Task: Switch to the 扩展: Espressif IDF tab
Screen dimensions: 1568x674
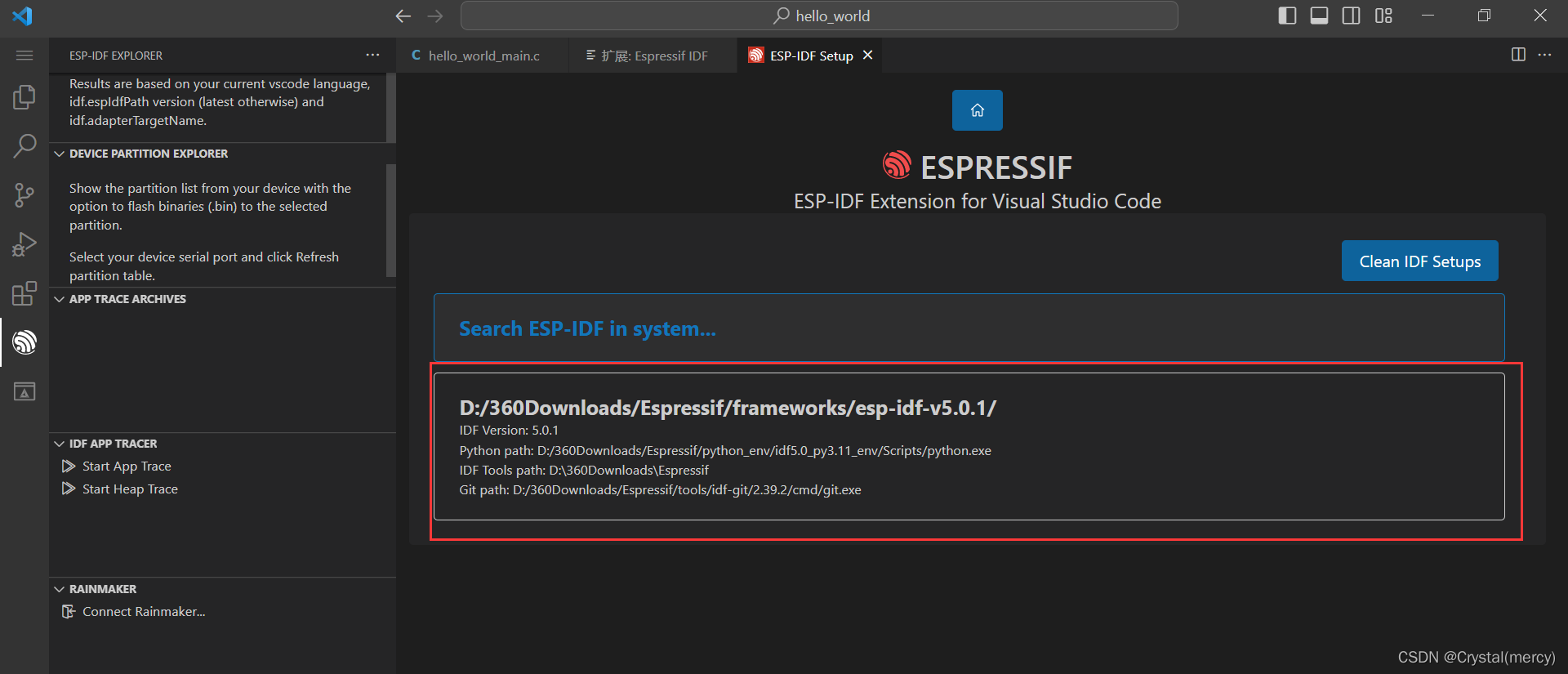Action: pyautogui.click(x=653, y=56)
